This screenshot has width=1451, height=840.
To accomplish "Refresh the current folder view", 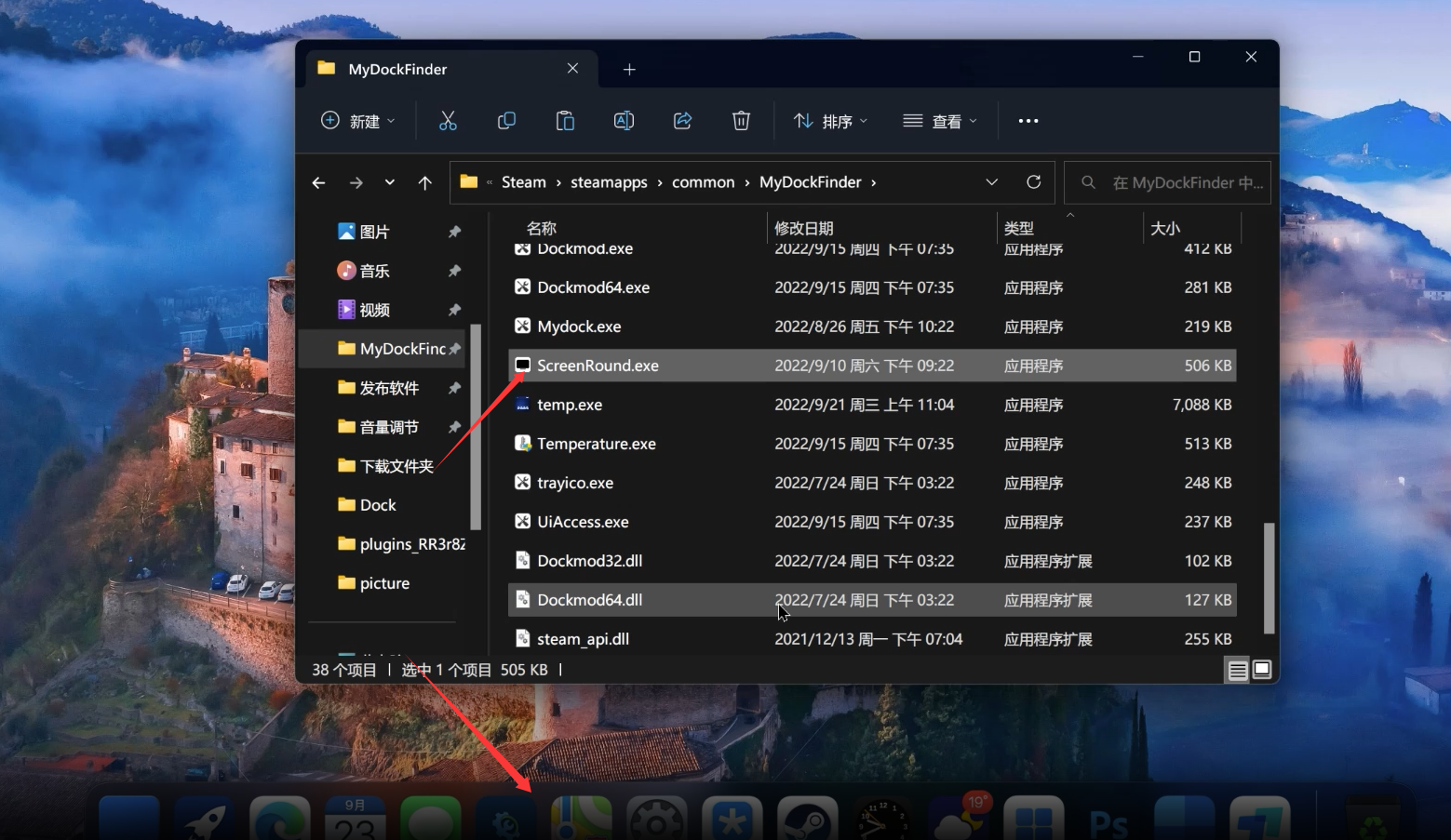I will pyautogui.click(x=1033, y=182).
